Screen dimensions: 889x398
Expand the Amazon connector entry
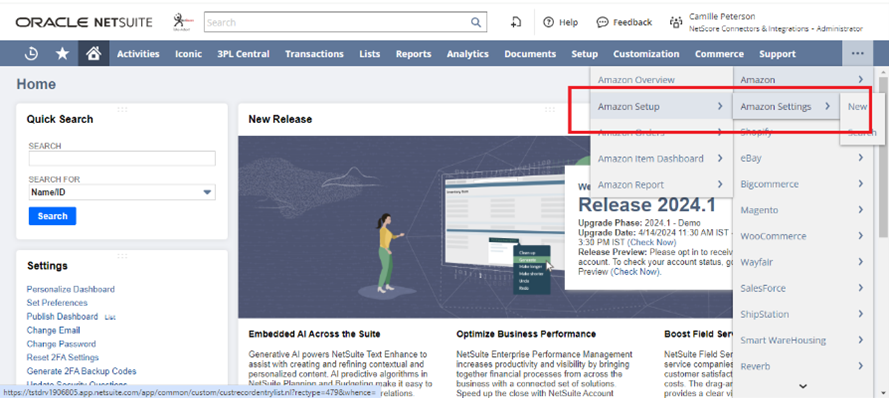click(x=802, y=80)
